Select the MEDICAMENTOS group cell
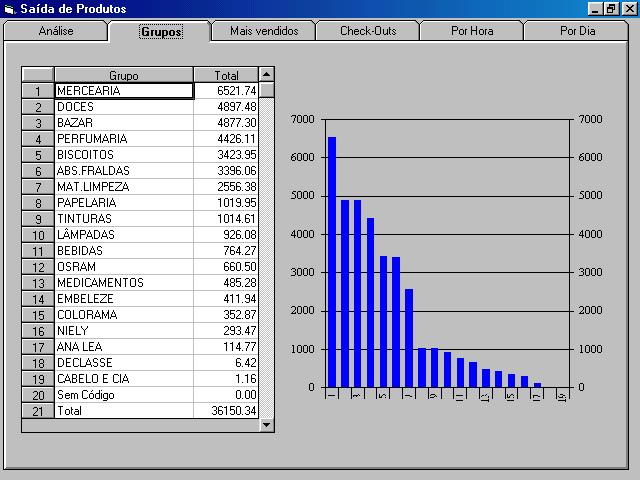This screenshot has width=640, height=480. pos(123,283)
